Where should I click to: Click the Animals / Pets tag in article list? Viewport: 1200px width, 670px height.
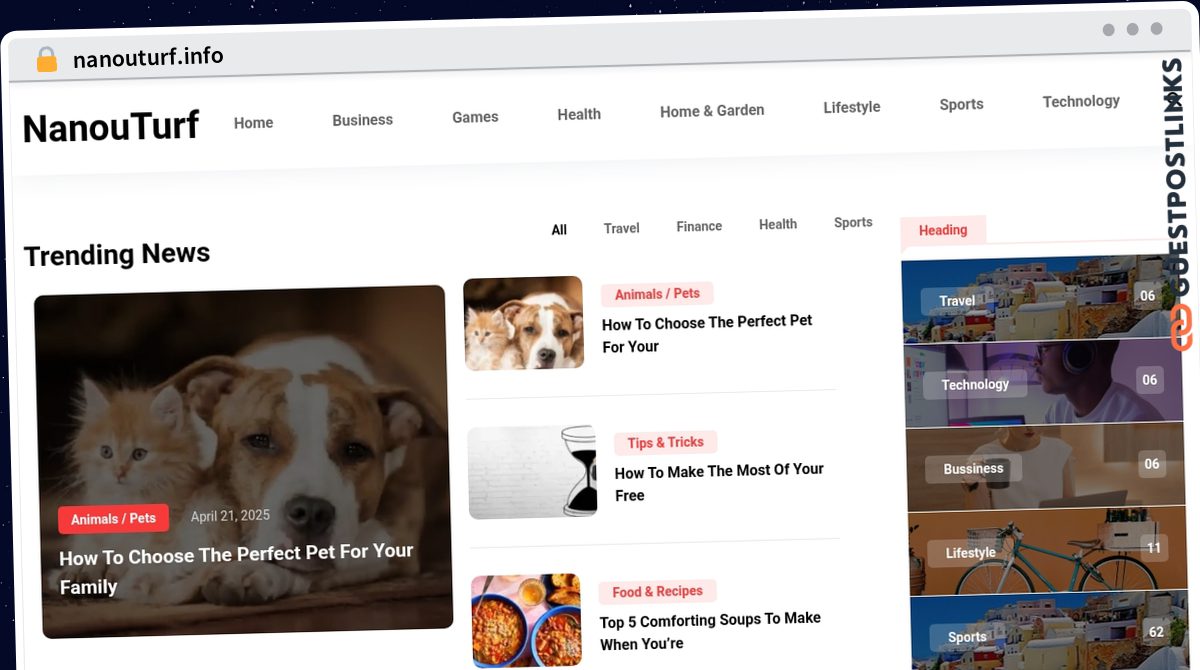657,294
